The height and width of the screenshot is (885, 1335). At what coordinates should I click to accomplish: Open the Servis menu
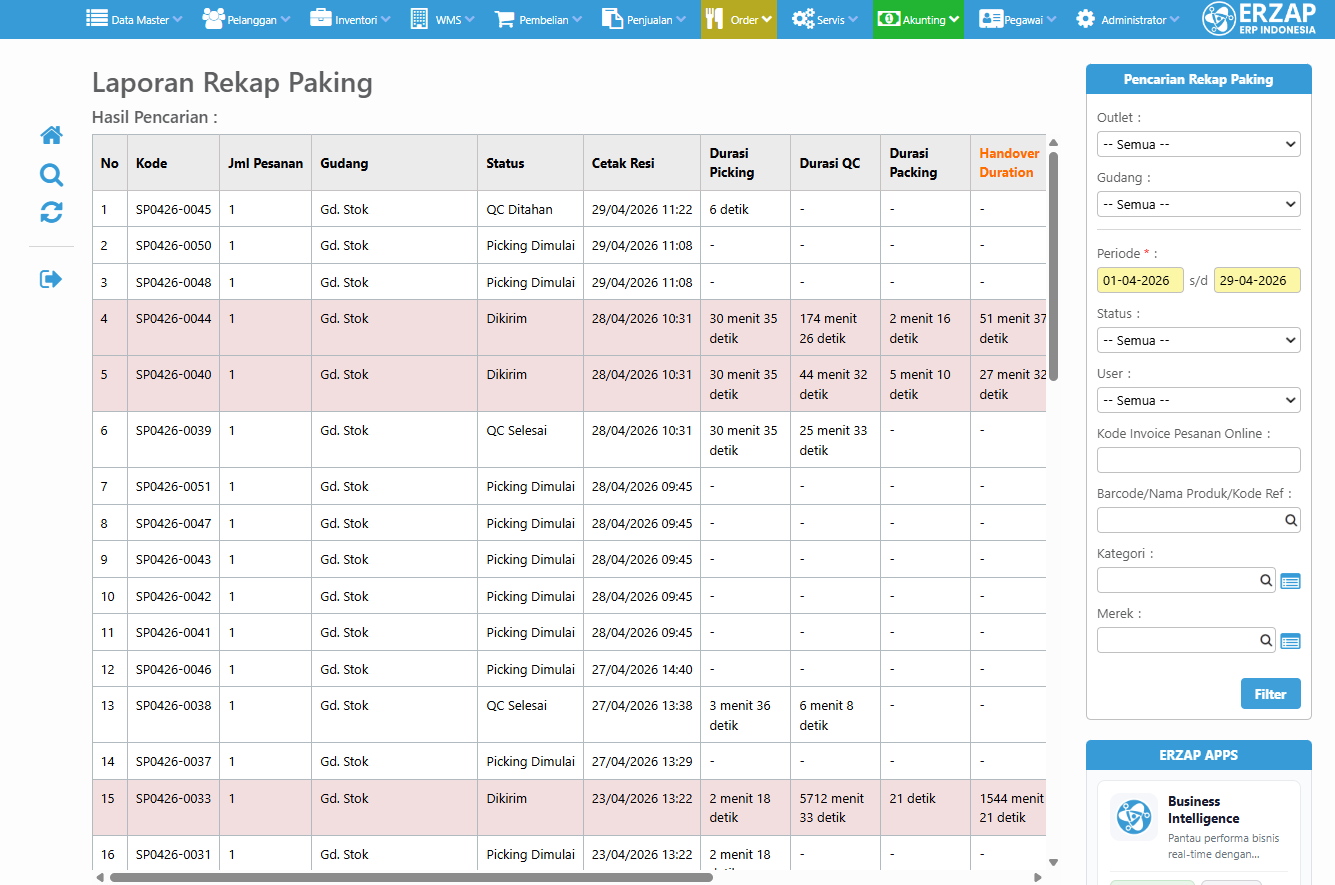[825, 19]
